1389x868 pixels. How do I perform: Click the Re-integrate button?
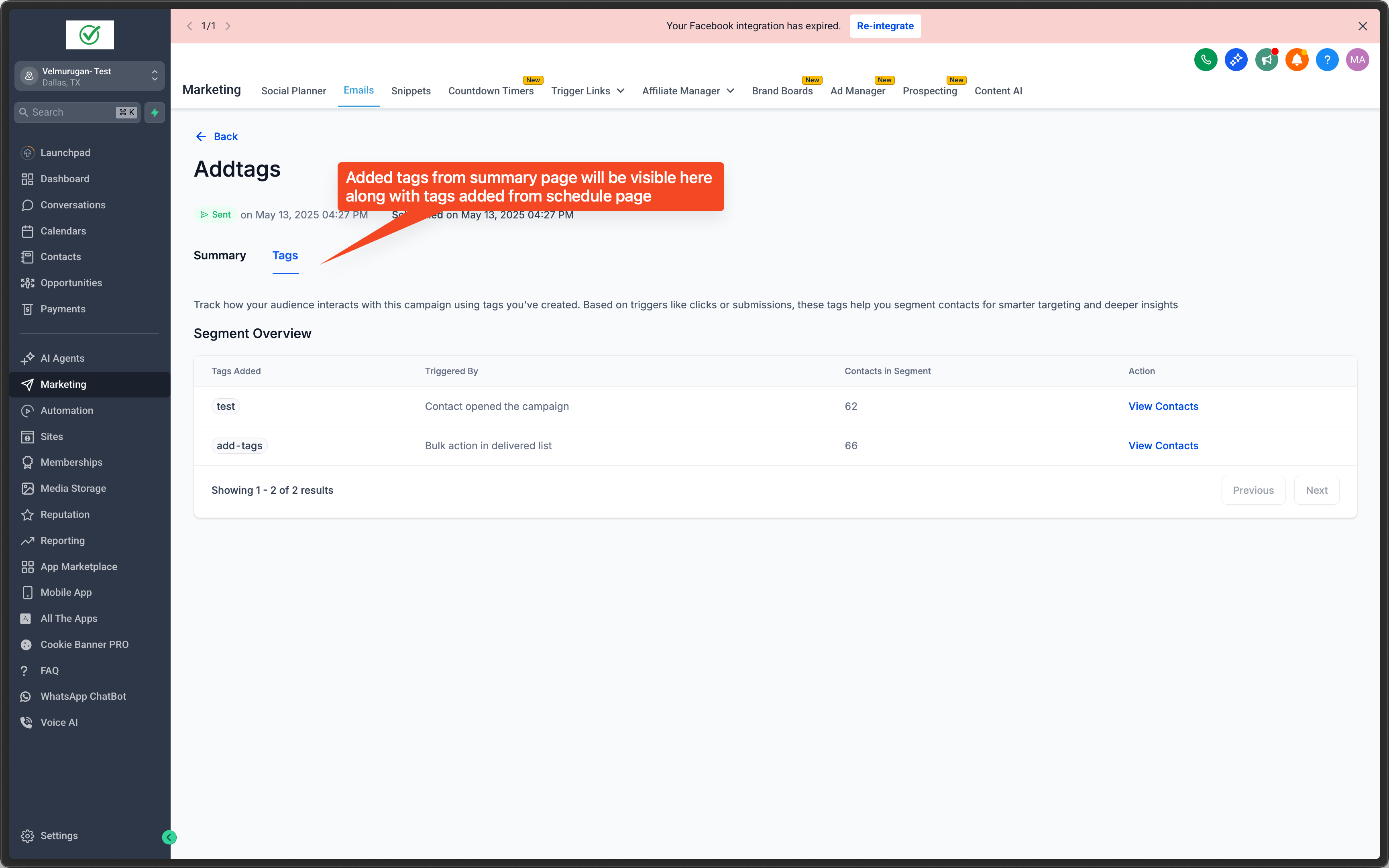pyautogui.click(x=884, y=26)
